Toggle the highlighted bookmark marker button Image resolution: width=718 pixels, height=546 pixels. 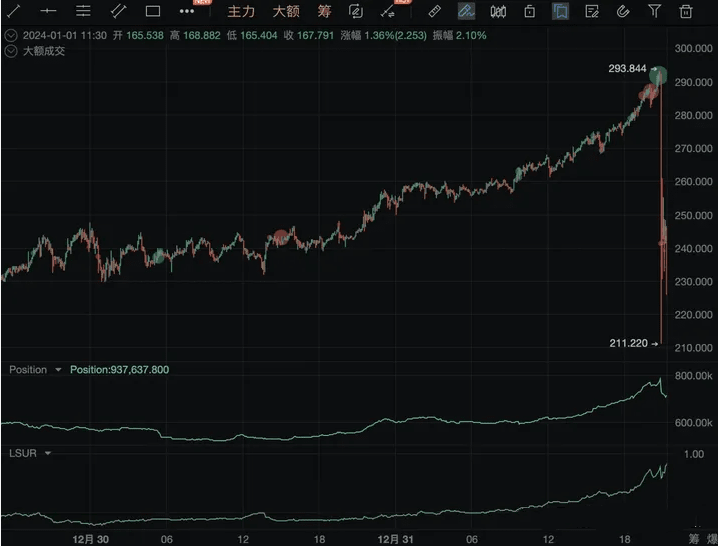tap(561, 12)
